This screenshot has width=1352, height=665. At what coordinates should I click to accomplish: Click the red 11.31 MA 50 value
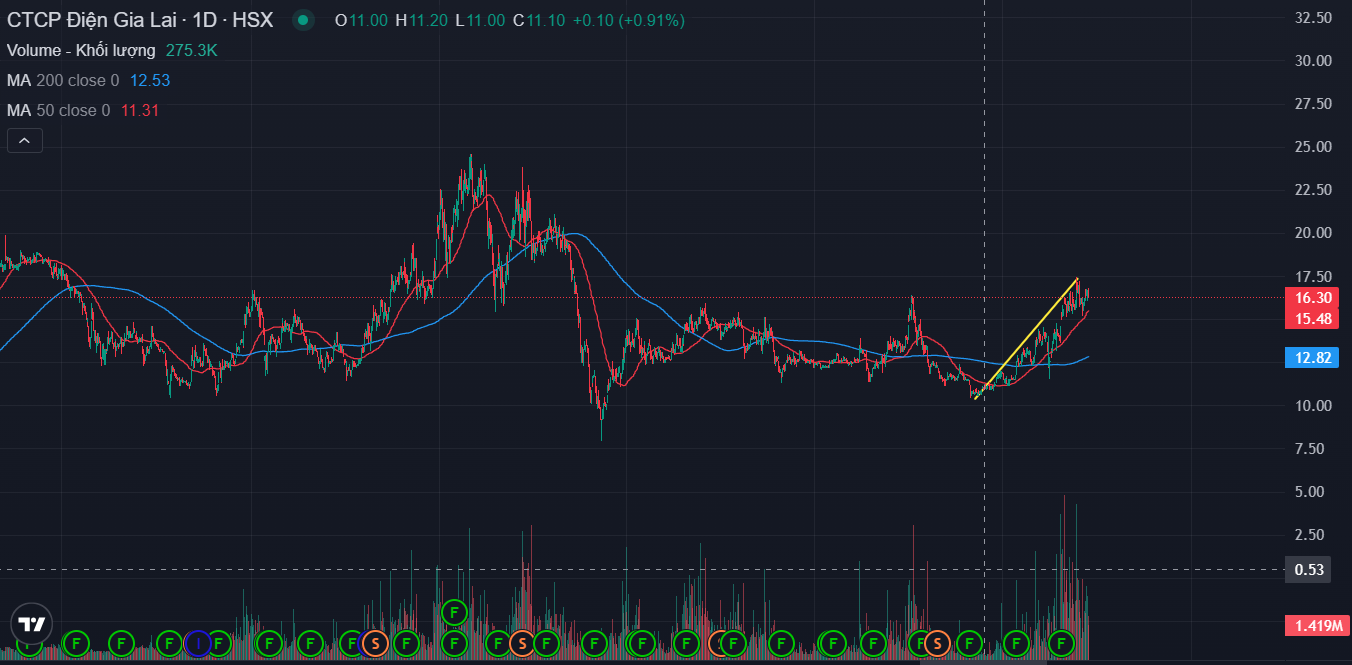140,110
